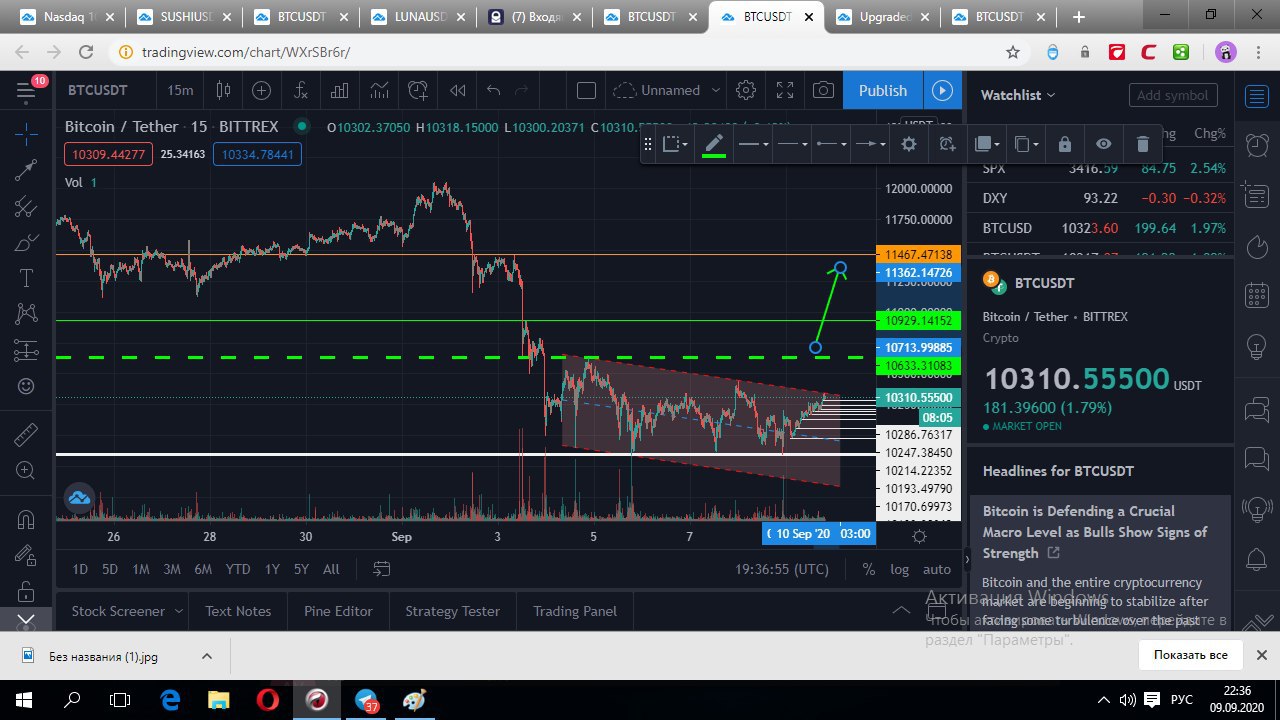Screen dimensions: 1280x720
Task: Click the Publish button
Action: pyautogui.click(x=883, y=91)
